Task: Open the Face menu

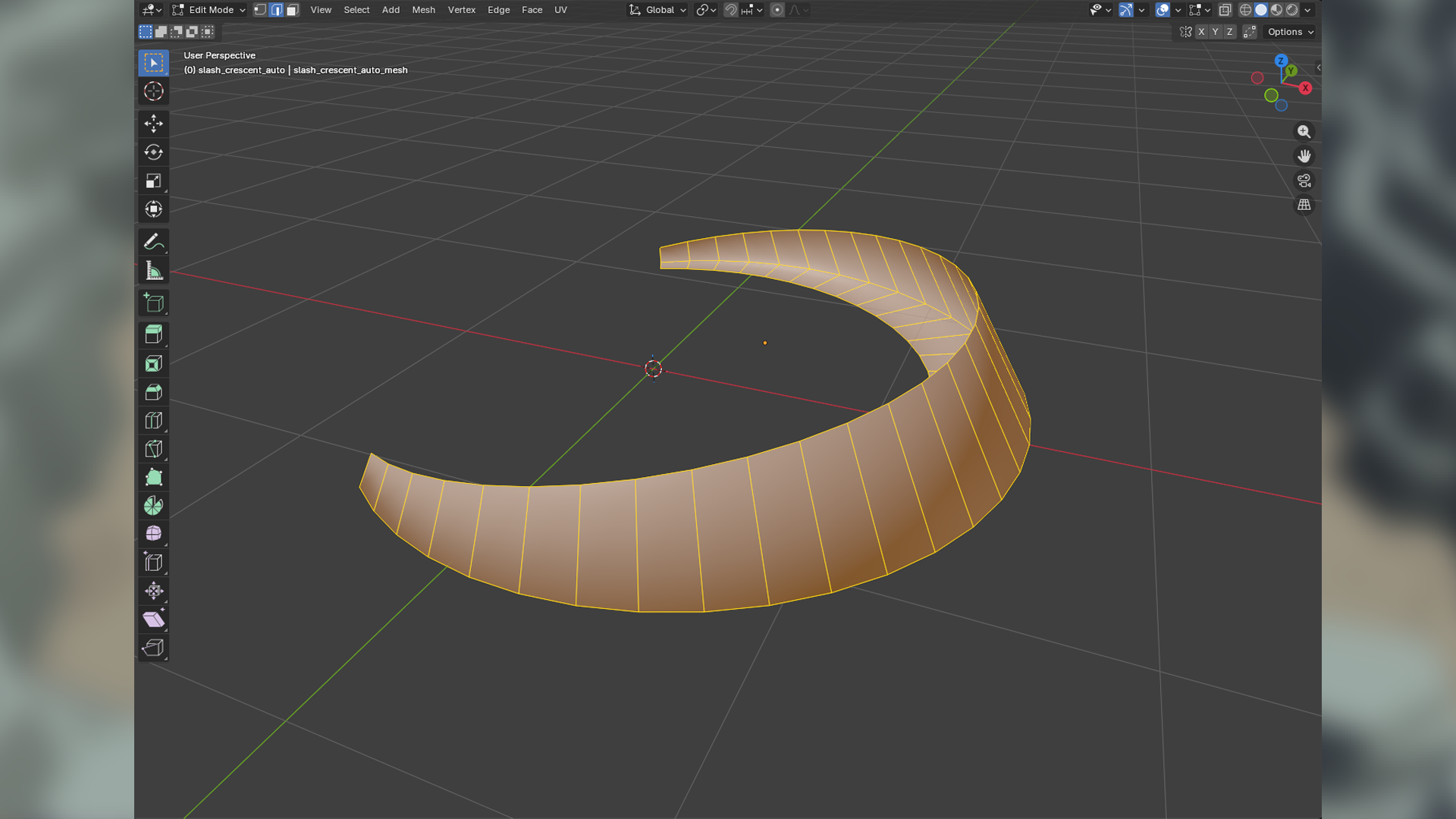Action: tap(532, 10)
